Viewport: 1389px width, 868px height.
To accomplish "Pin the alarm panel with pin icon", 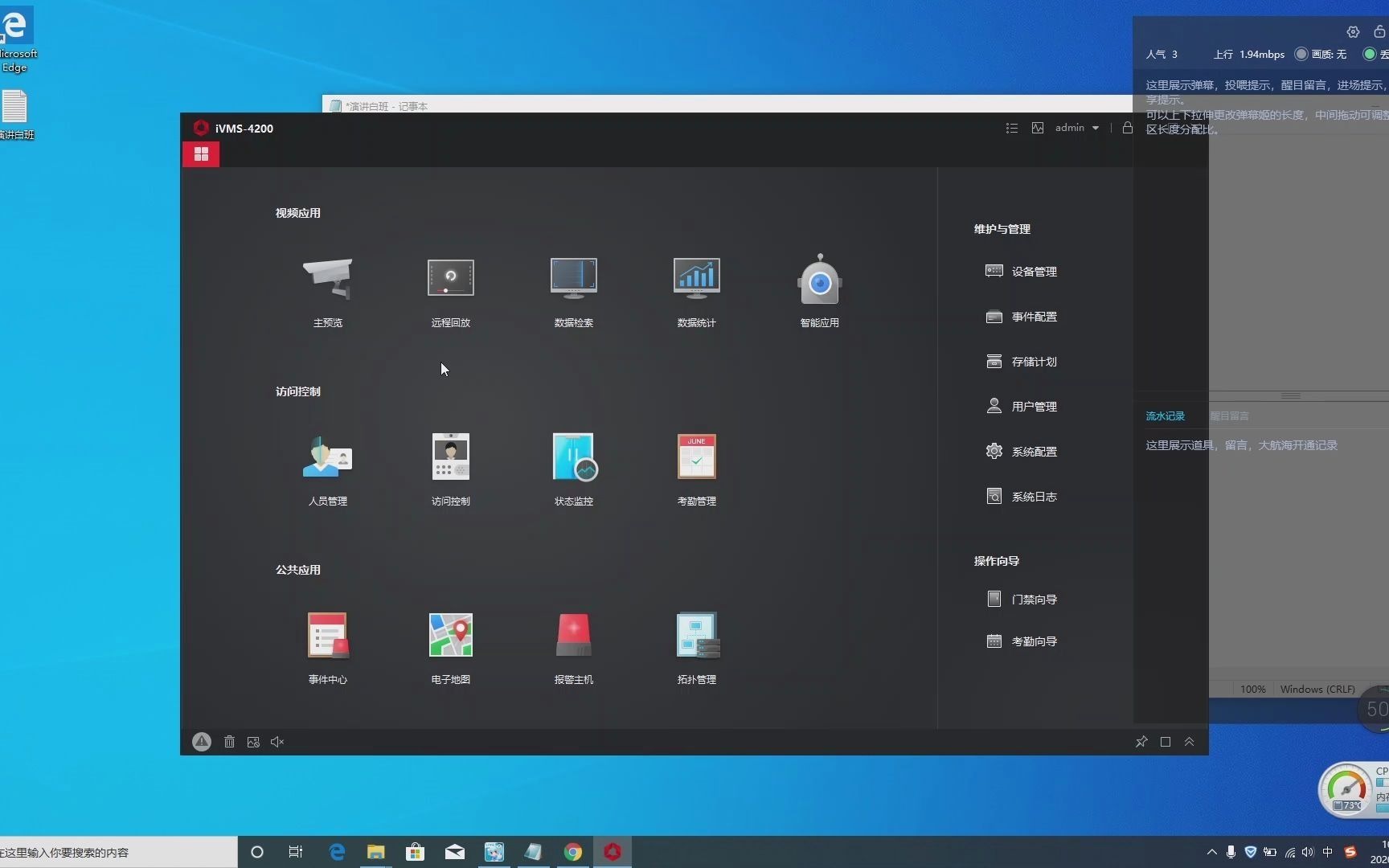I will pyautogui.click(x=1141, y=742).
